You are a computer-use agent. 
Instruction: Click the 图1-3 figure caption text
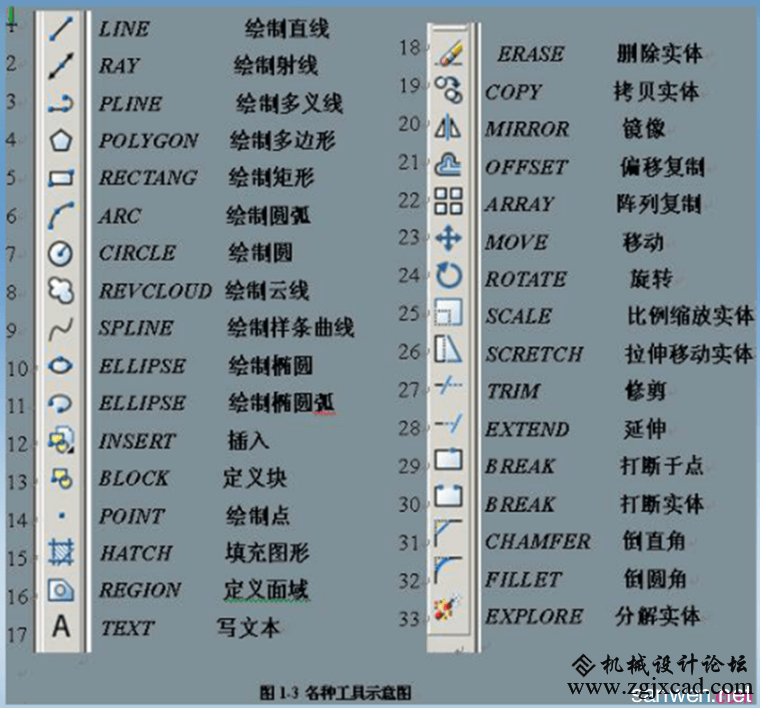(335, 692)
